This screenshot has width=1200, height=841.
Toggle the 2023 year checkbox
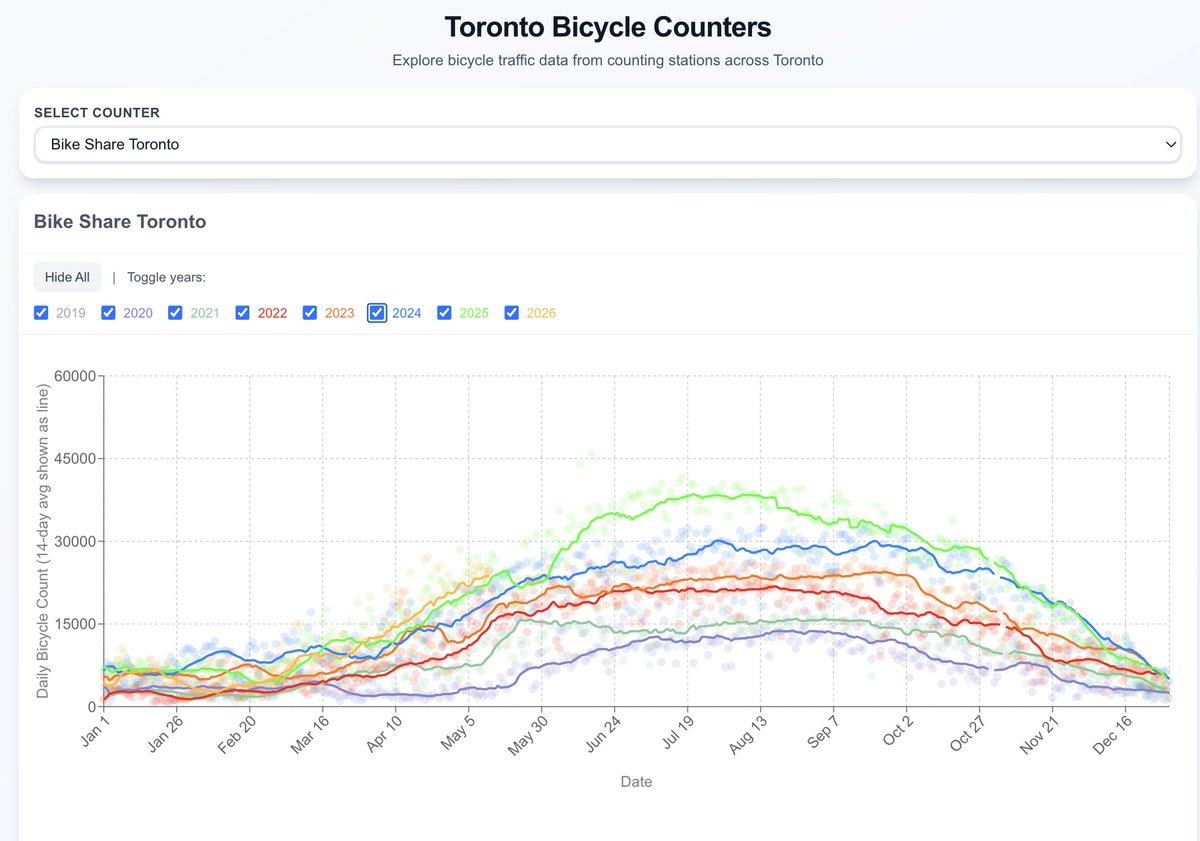(x=310, y=313)
